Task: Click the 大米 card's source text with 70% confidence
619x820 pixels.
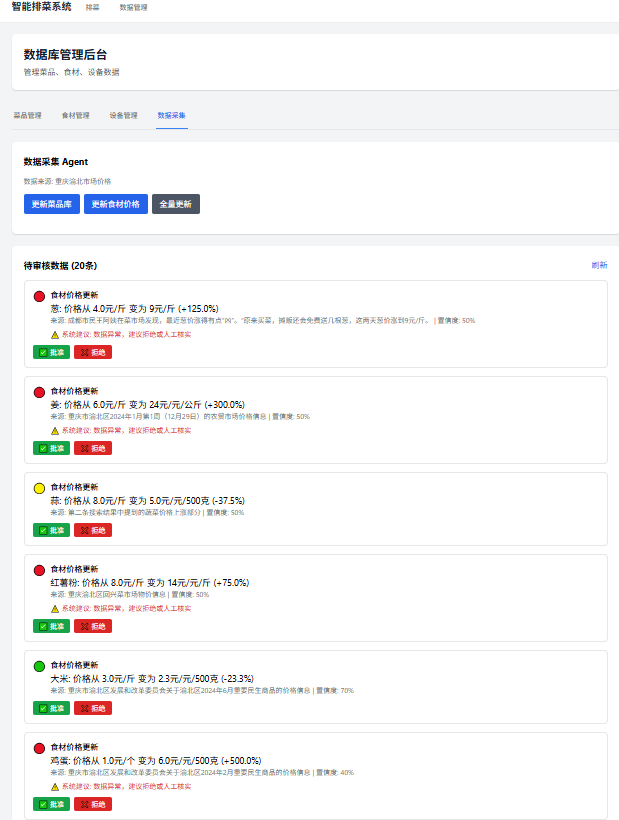Action: click(202, 691)
